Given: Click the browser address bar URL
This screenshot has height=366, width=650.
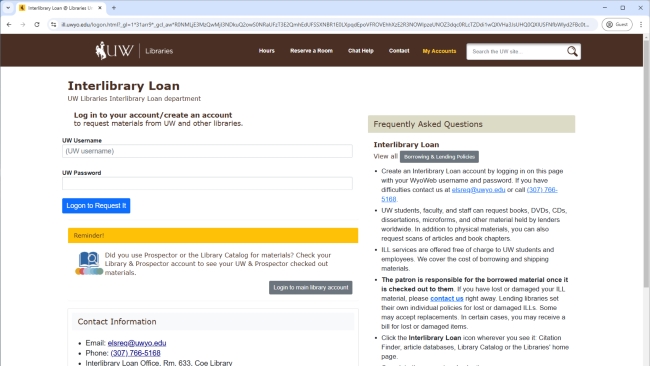Looking at the screenshot, I should point(325,24).
